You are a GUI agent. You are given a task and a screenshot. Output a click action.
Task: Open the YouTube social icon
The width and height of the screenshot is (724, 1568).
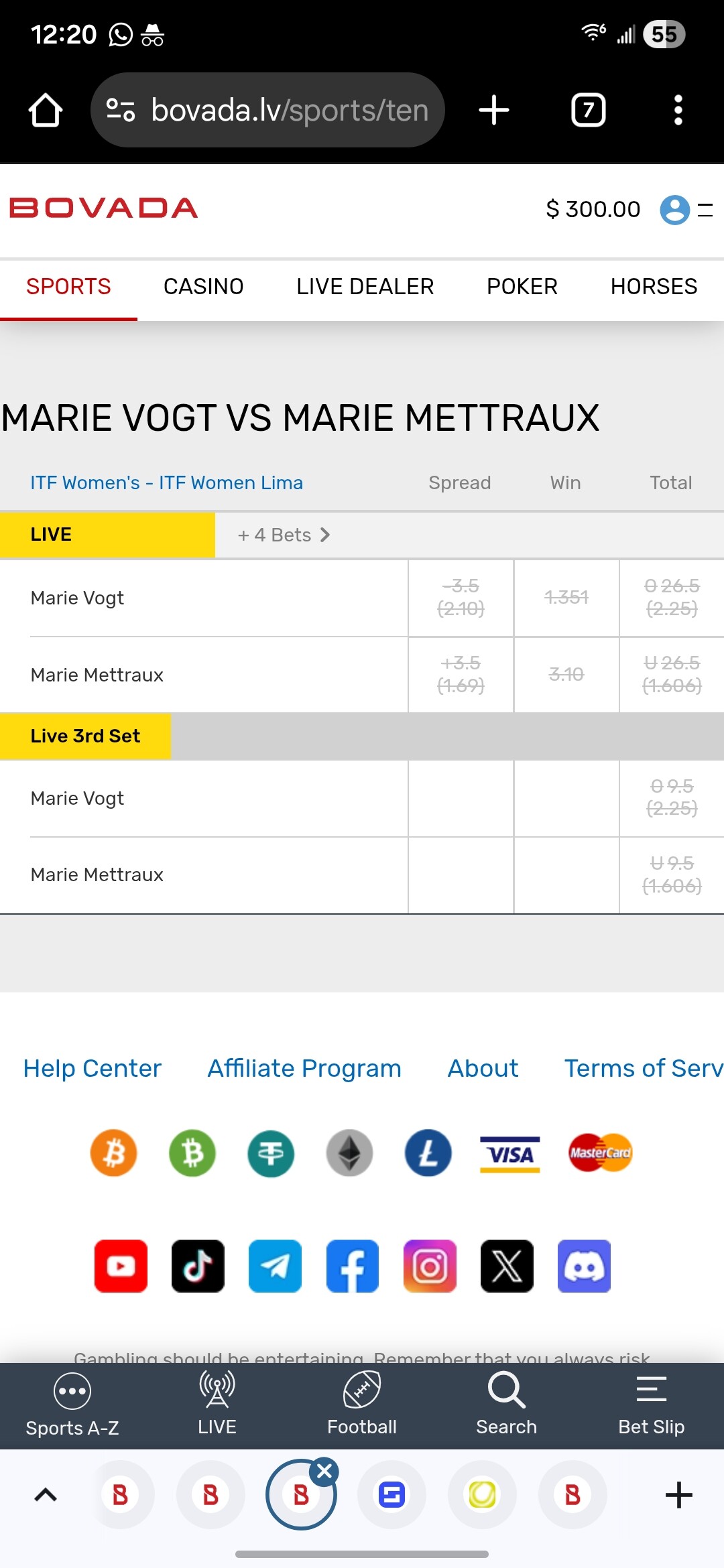121,1266
